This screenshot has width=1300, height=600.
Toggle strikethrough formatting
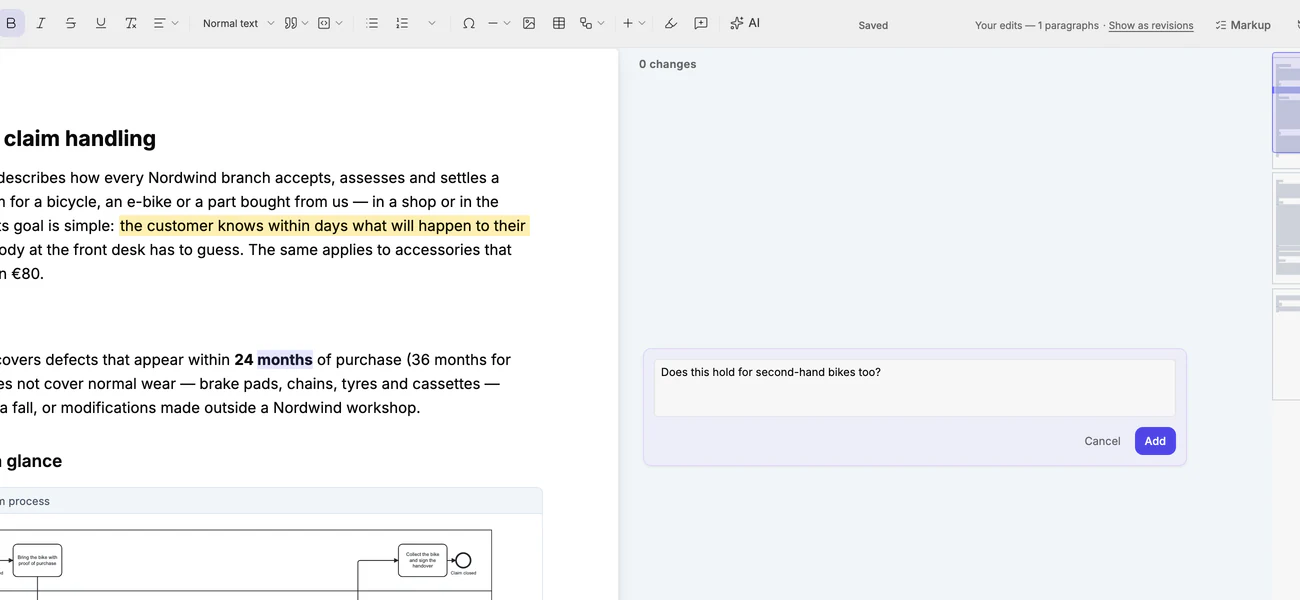coord(71,23)
